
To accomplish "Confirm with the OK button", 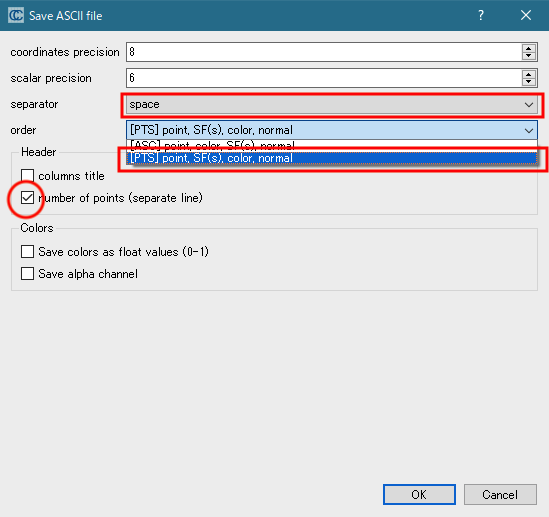I will 419,494.
